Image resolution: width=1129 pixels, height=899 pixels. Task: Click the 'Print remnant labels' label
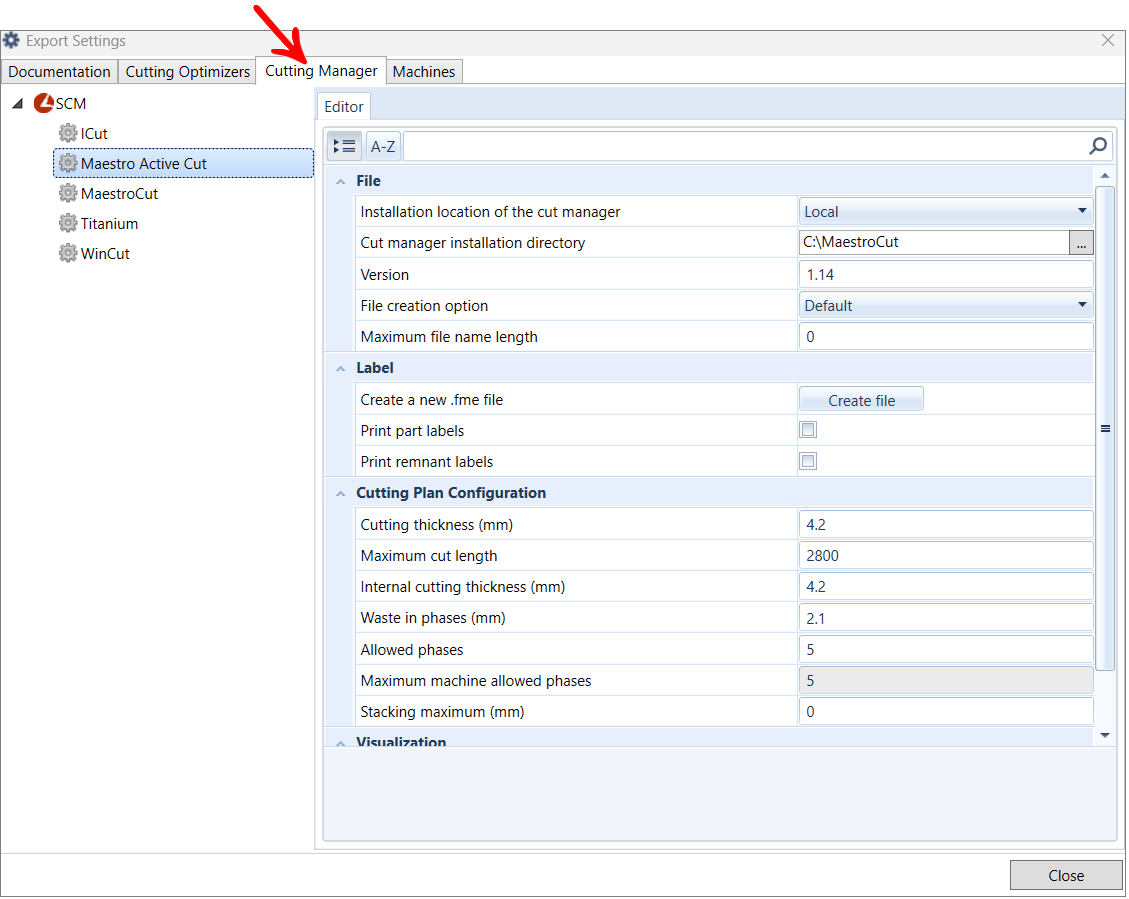(x=426, y=461)
